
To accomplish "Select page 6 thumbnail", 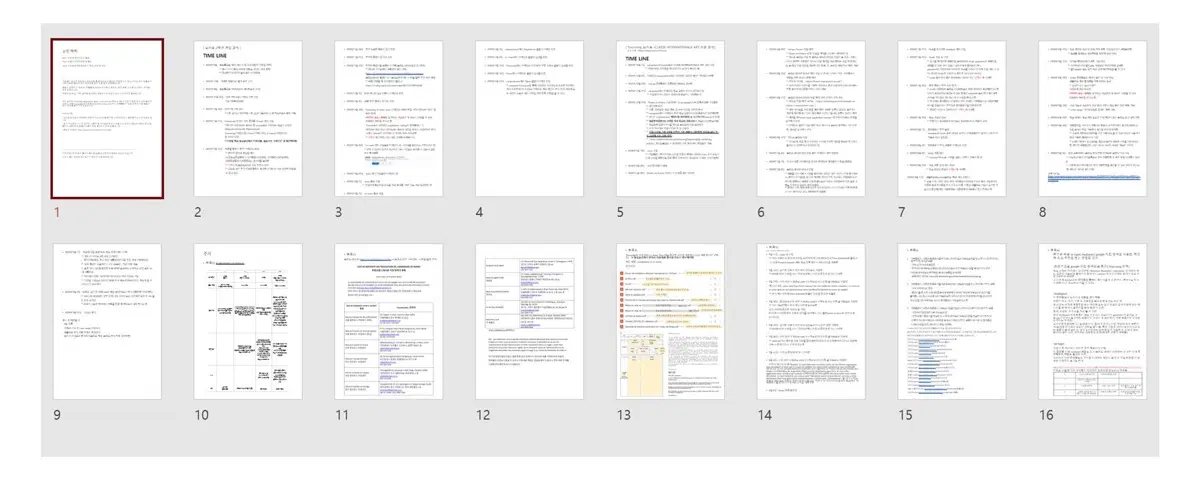I will pos(812,119).
